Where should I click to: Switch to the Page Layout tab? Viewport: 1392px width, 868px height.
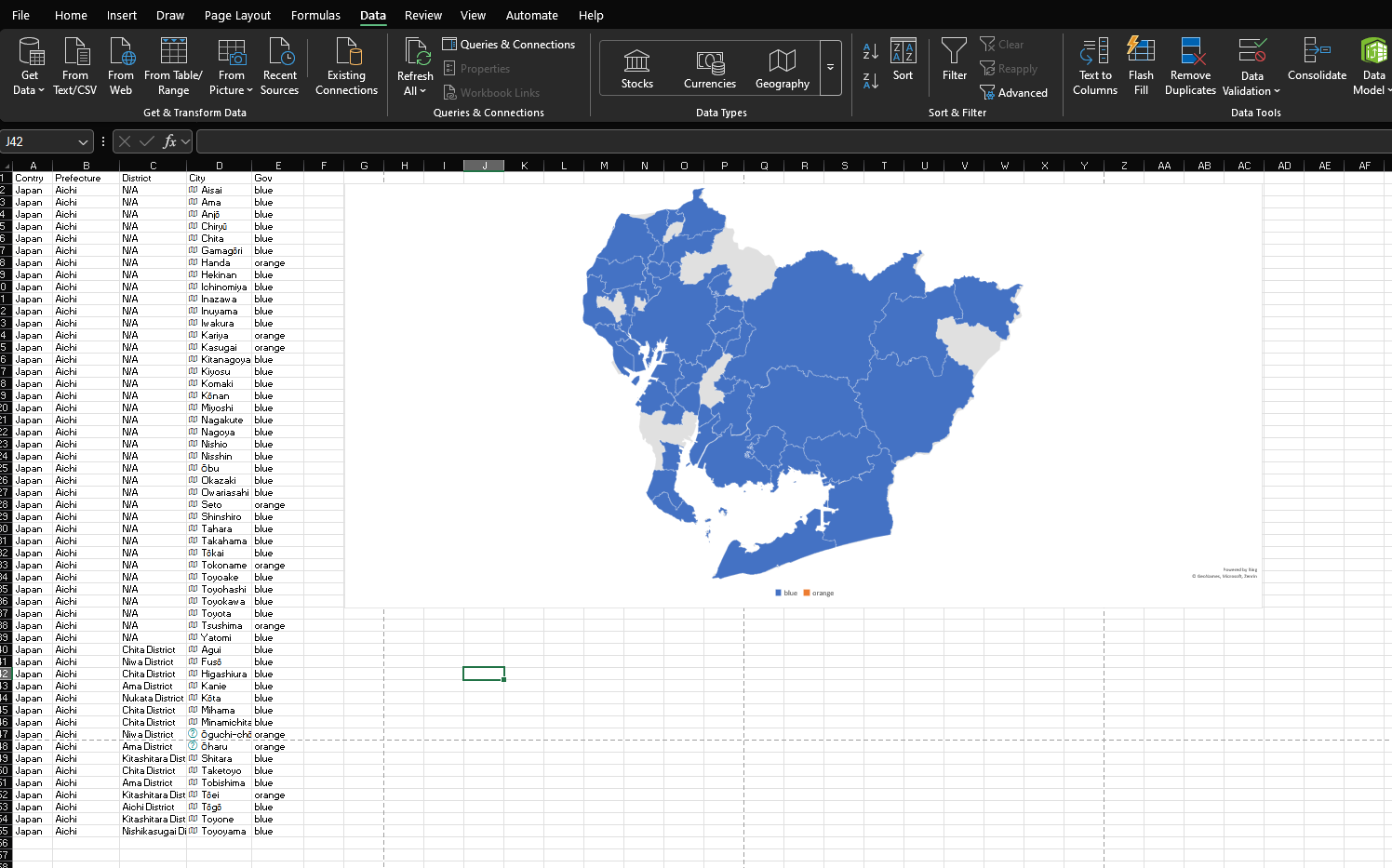[237, 15]
